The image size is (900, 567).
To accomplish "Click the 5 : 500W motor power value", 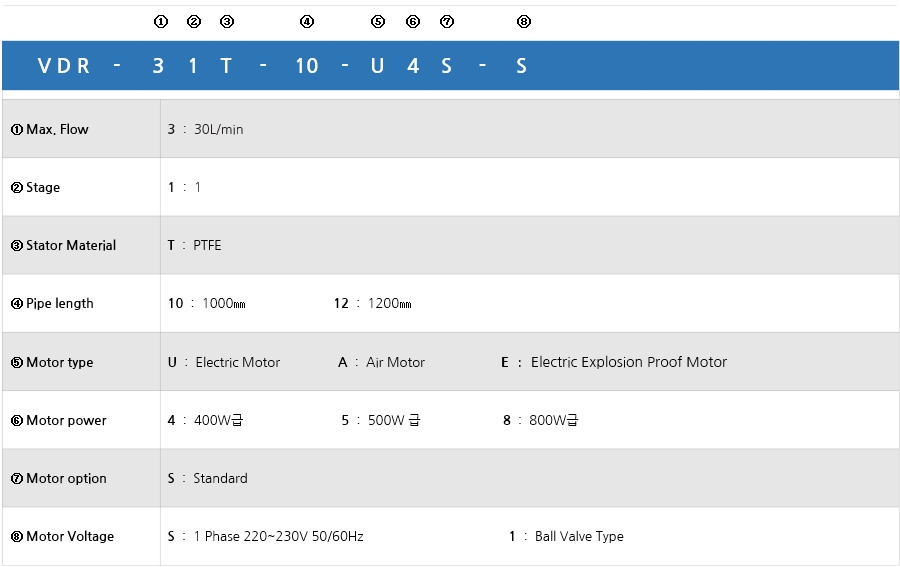I will tap(380, 420).
